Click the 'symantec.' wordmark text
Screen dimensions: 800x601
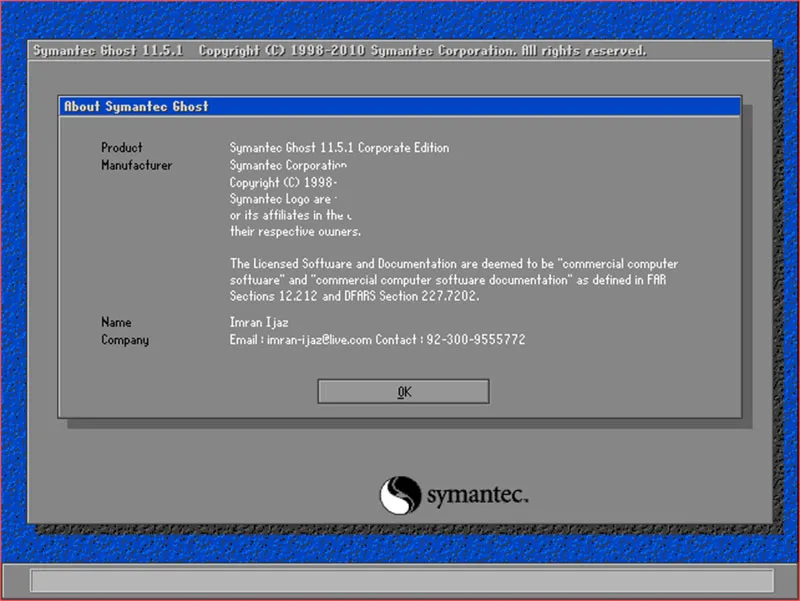coord(478,495)
